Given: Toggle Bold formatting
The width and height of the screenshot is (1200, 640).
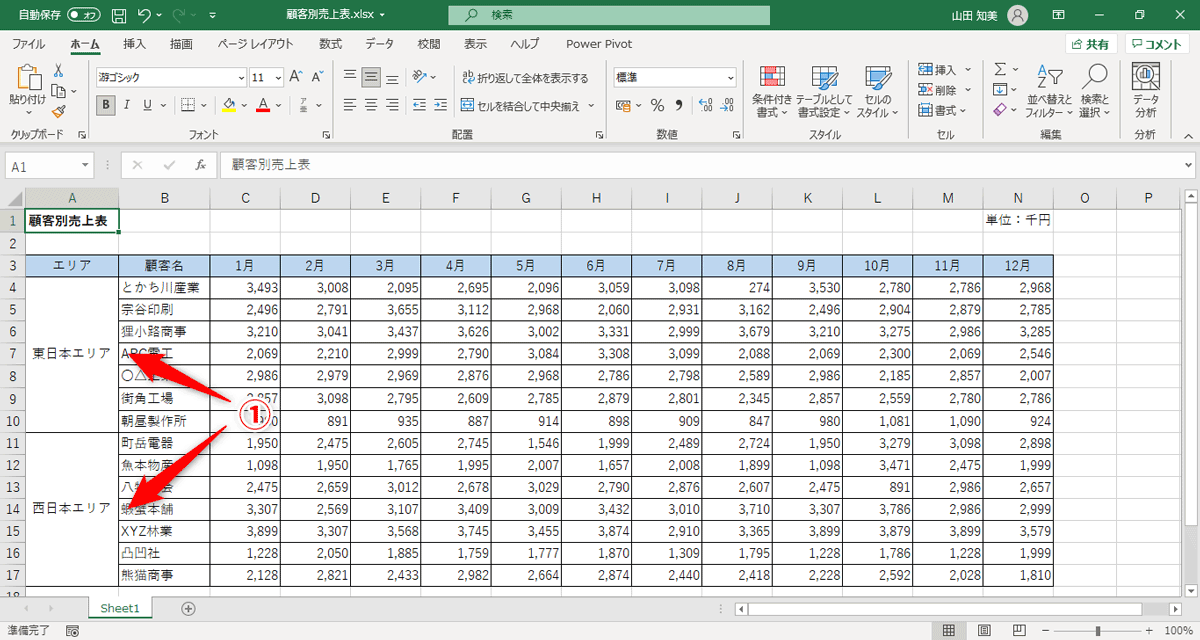Looking at the screenshot, I should click(106, 105).
